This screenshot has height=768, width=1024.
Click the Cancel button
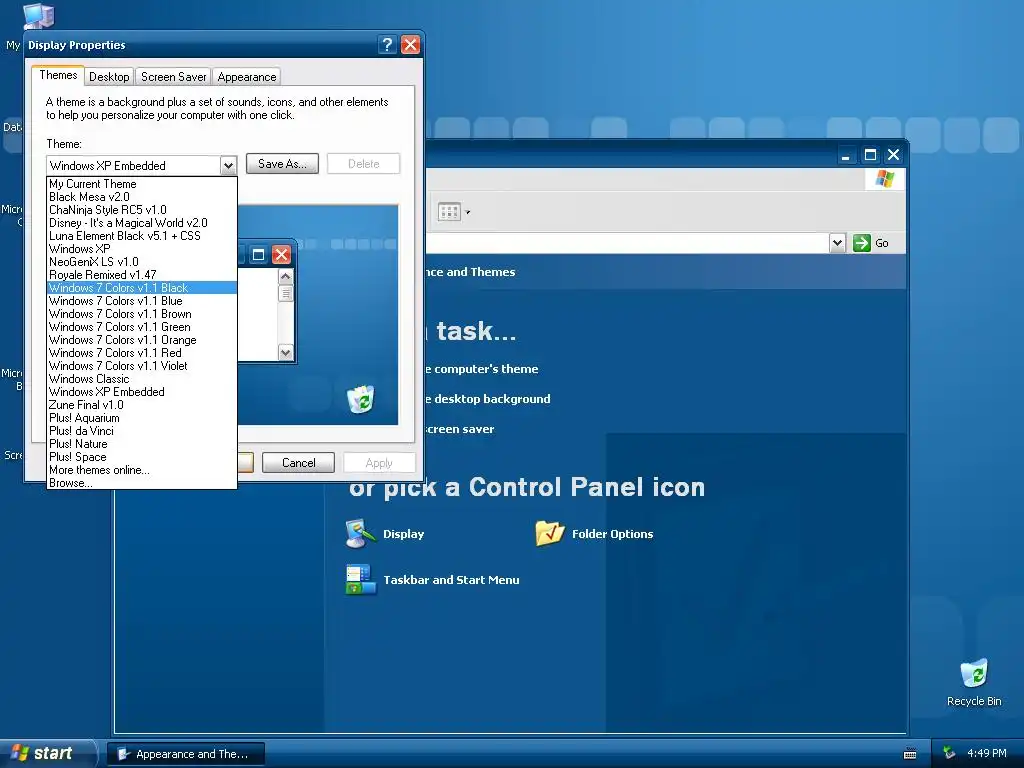tap(298, 462)
